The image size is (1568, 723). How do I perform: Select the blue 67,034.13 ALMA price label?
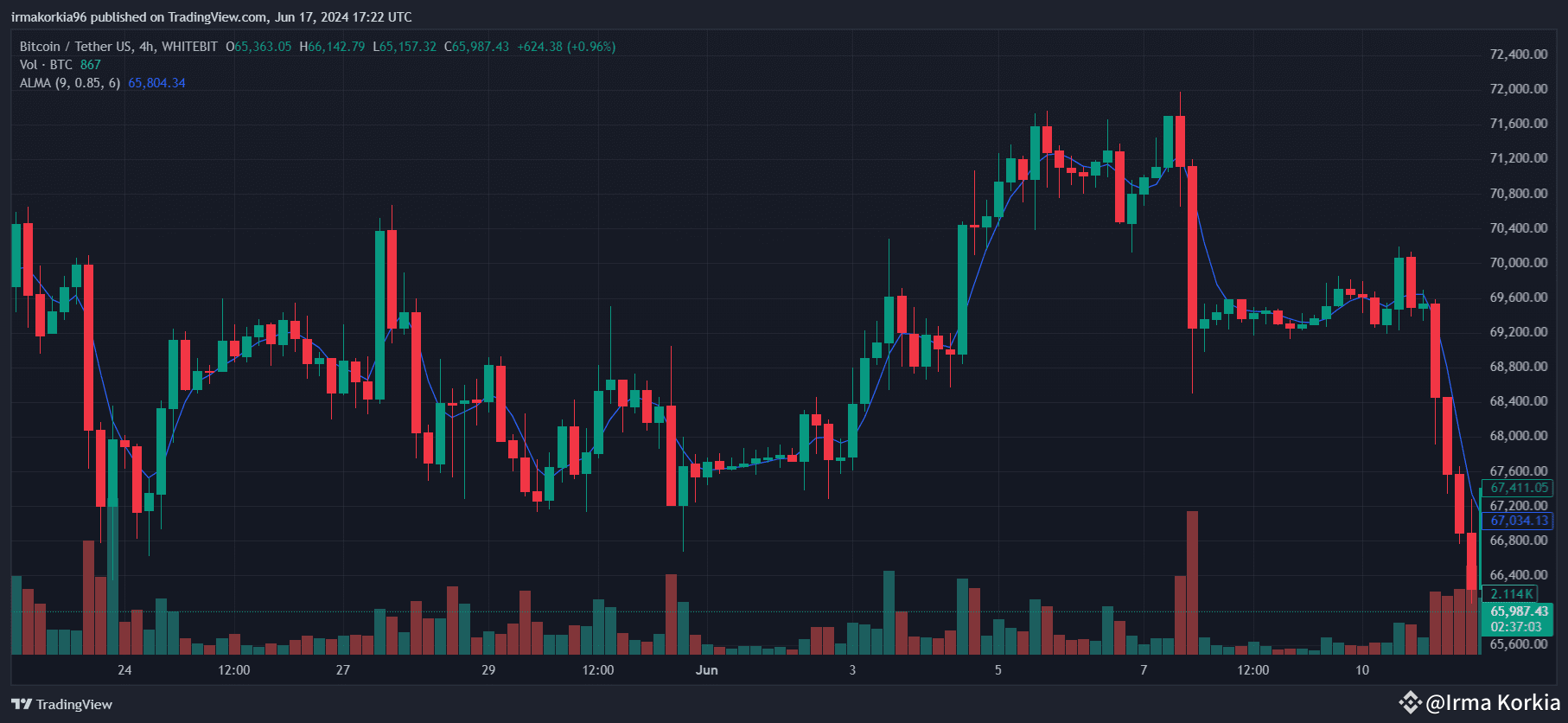(1519, 521)
